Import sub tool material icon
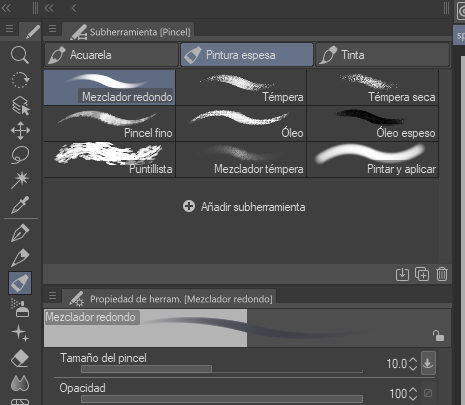Image resolution: width=465 pixels, height=405 pixels. click(402, 274)
